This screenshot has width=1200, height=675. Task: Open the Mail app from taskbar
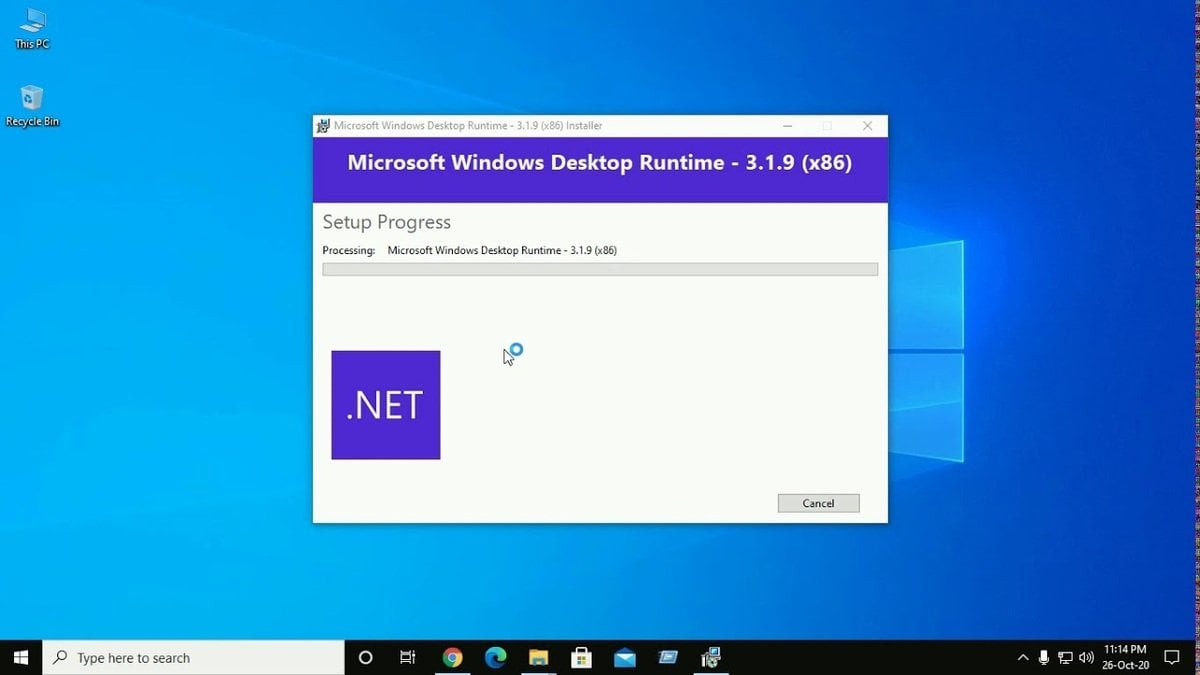click(x=625, y=657)
